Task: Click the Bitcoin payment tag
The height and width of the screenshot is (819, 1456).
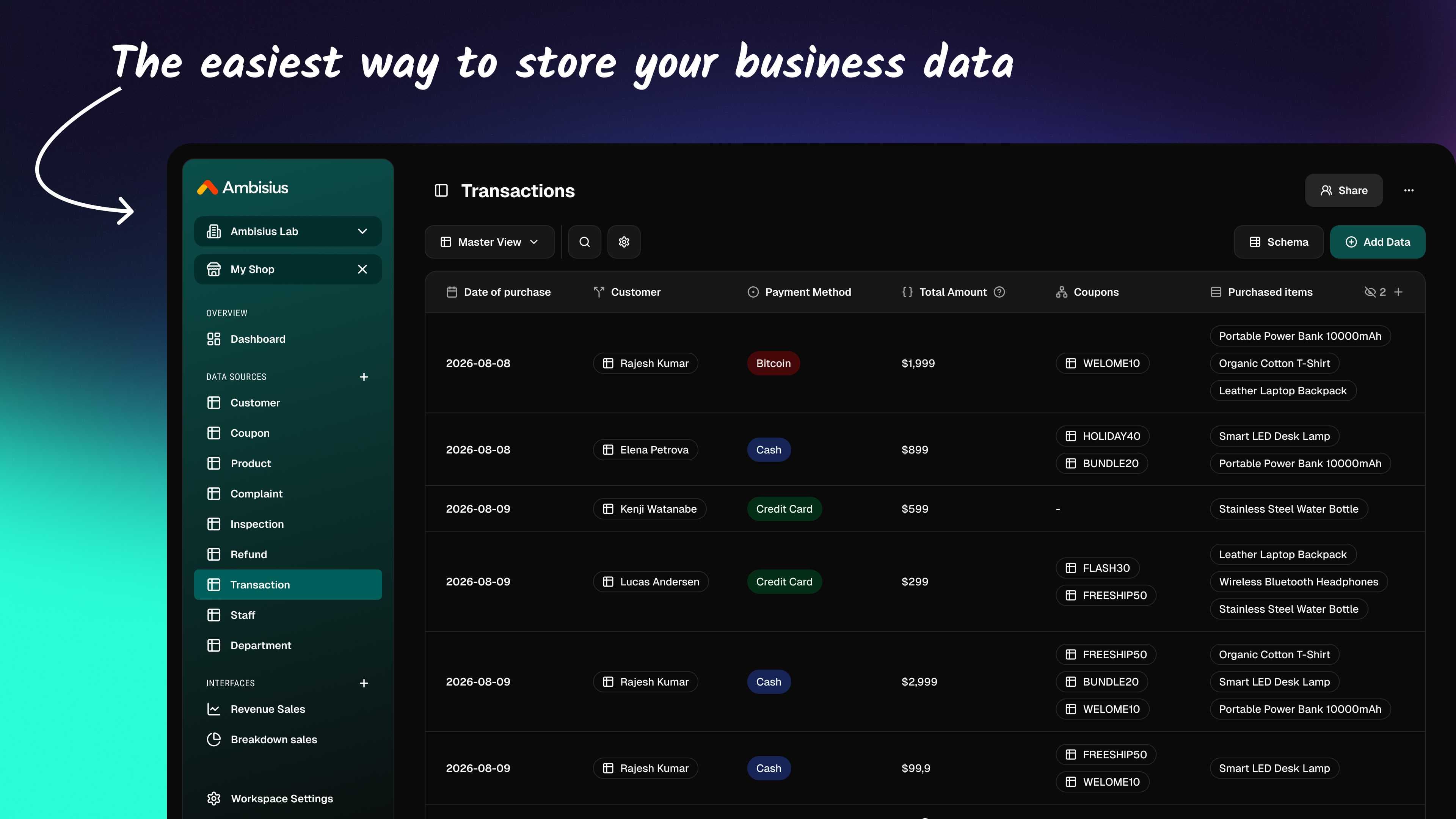Action: (x=773, y=364)
